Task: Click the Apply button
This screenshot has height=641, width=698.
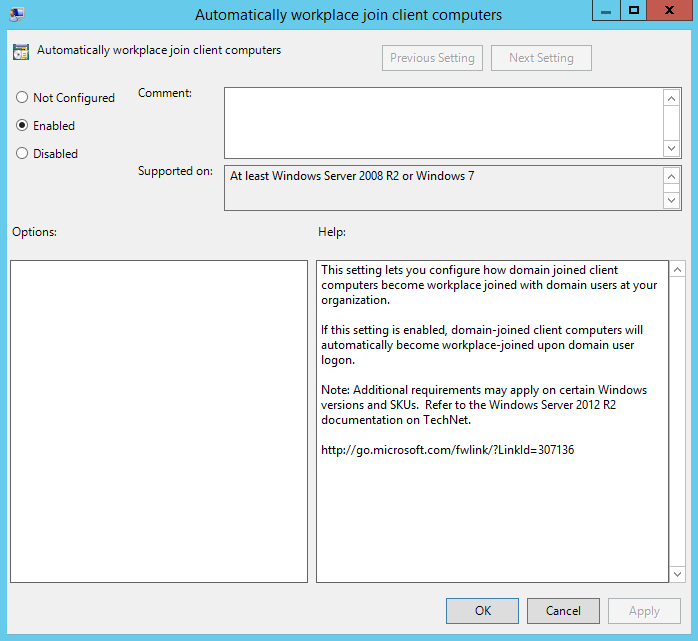Action: click(644, 611)
